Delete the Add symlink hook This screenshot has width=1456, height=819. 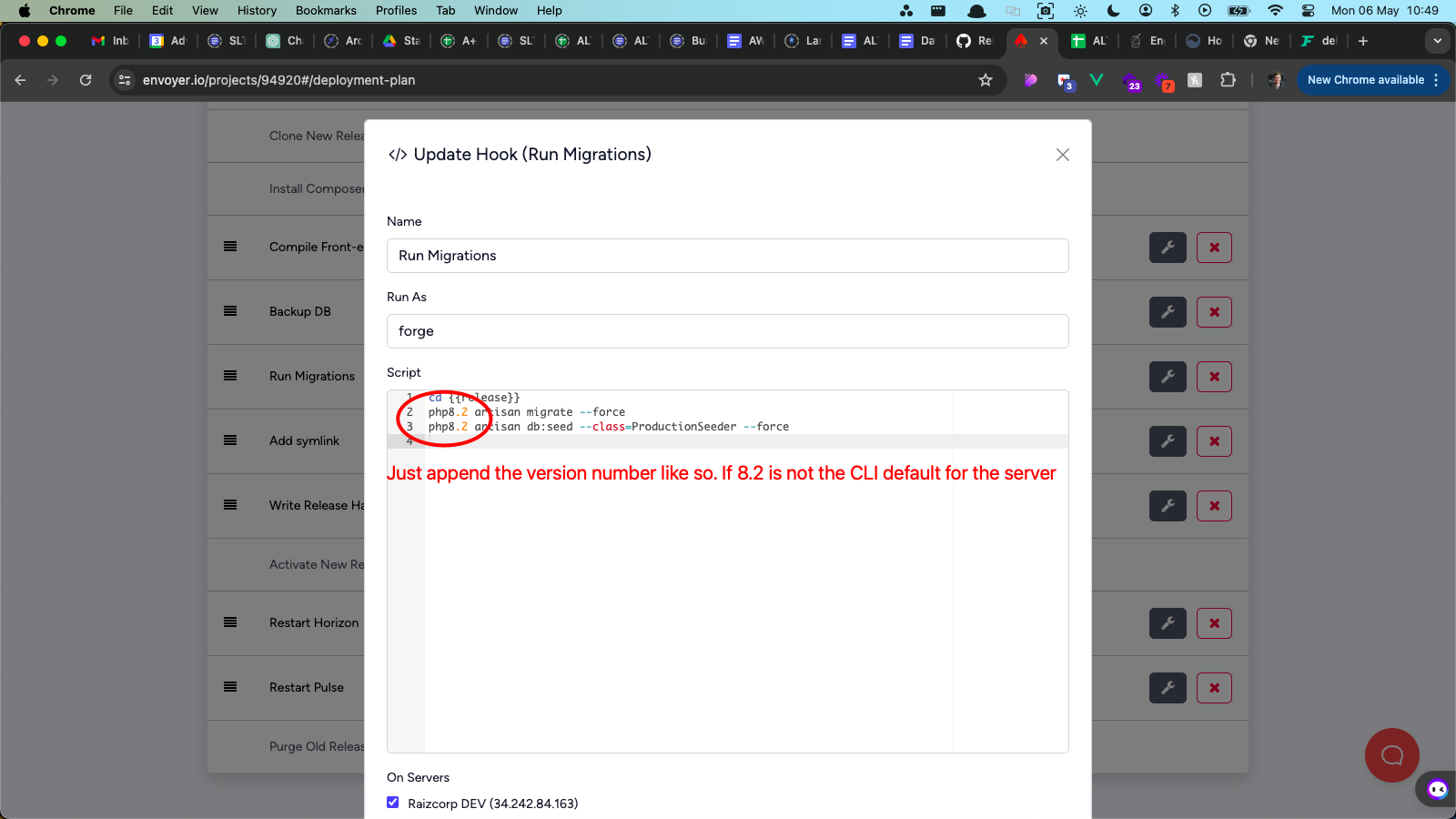[x=1214, y=441]
